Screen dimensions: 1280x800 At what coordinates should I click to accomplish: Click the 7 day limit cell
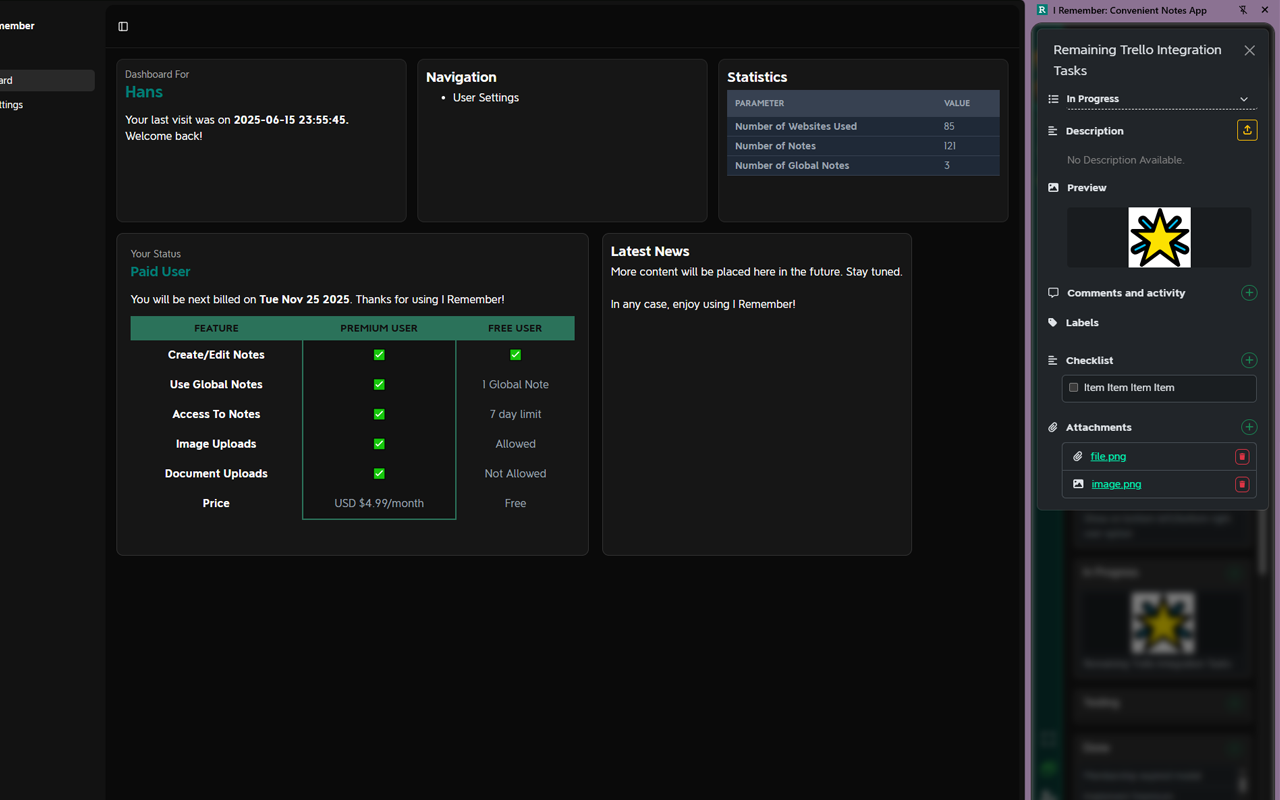click(x=515, y=414)
